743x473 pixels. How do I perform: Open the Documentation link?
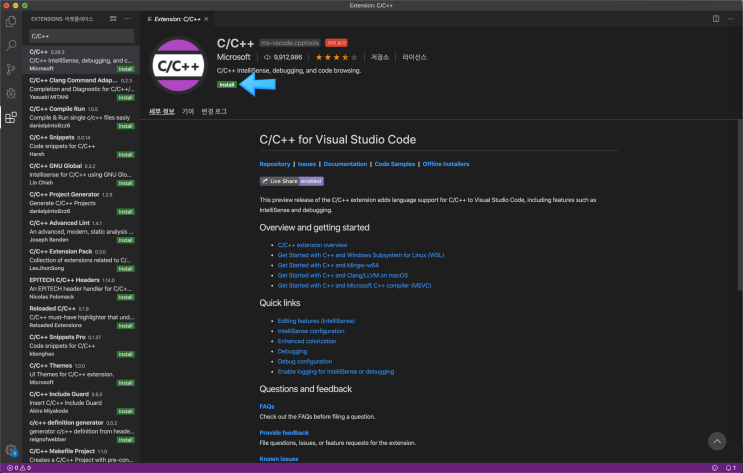345,164
